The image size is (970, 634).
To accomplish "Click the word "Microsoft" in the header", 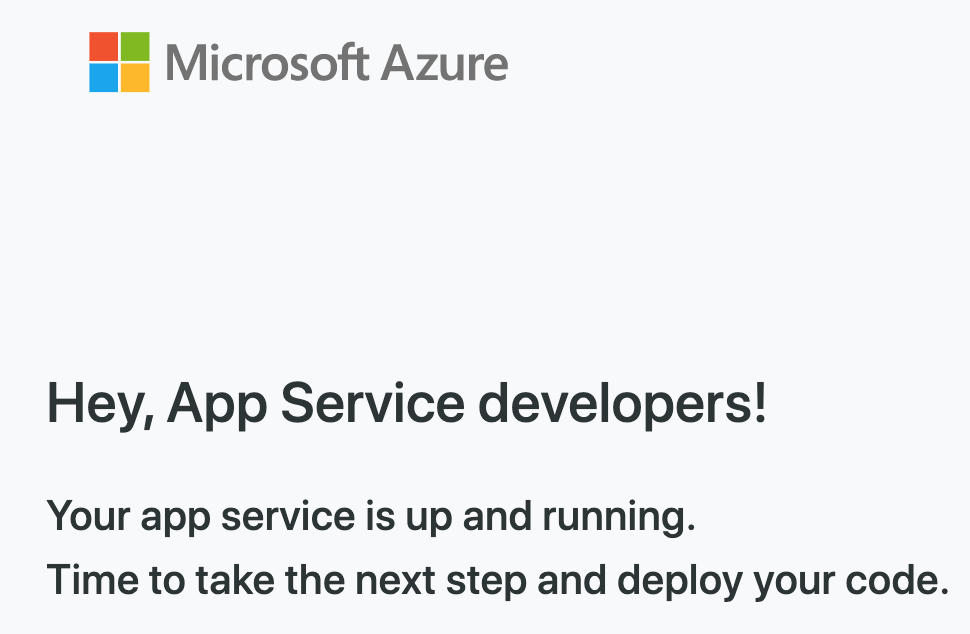I will (266, 63).
